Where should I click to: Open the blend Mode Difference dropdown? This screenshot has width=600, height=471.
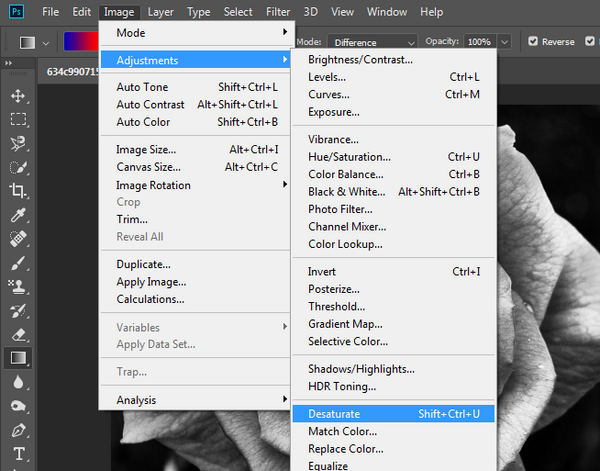click(372, 42)
